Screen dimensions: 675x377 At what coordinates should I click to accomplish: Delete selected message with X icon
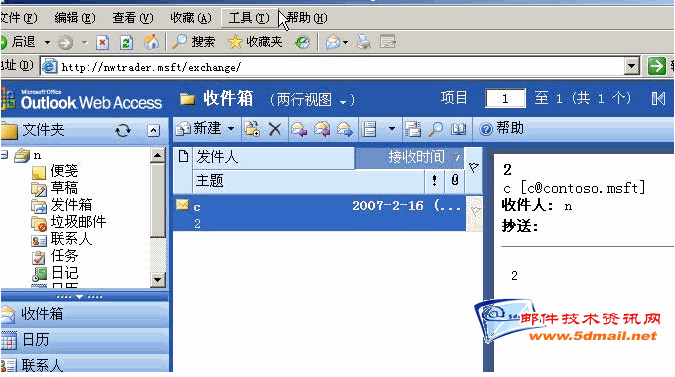coord(275,129)
